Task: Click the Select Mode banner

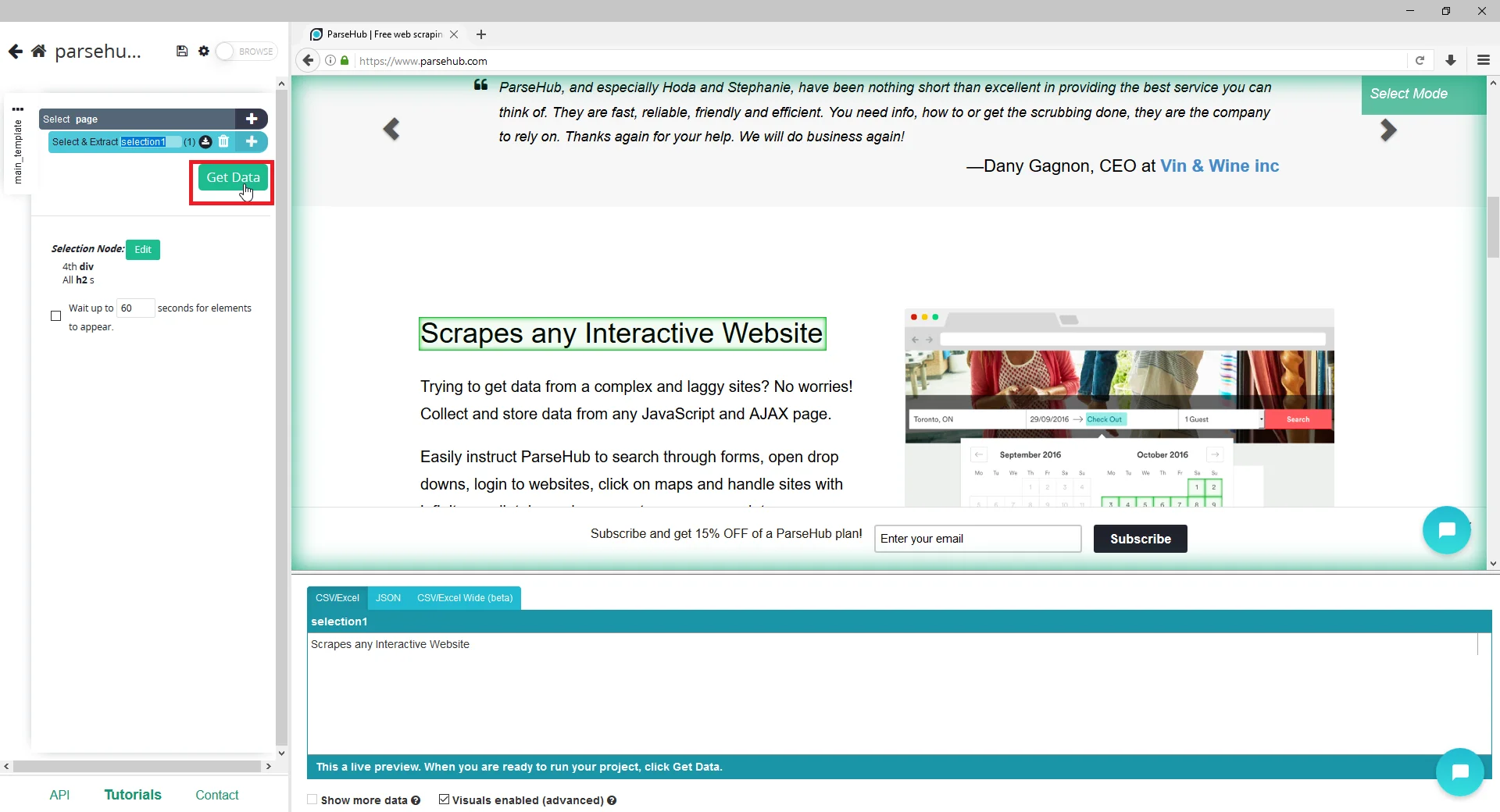Action: pyautogui.click(x=1423, y=94)
